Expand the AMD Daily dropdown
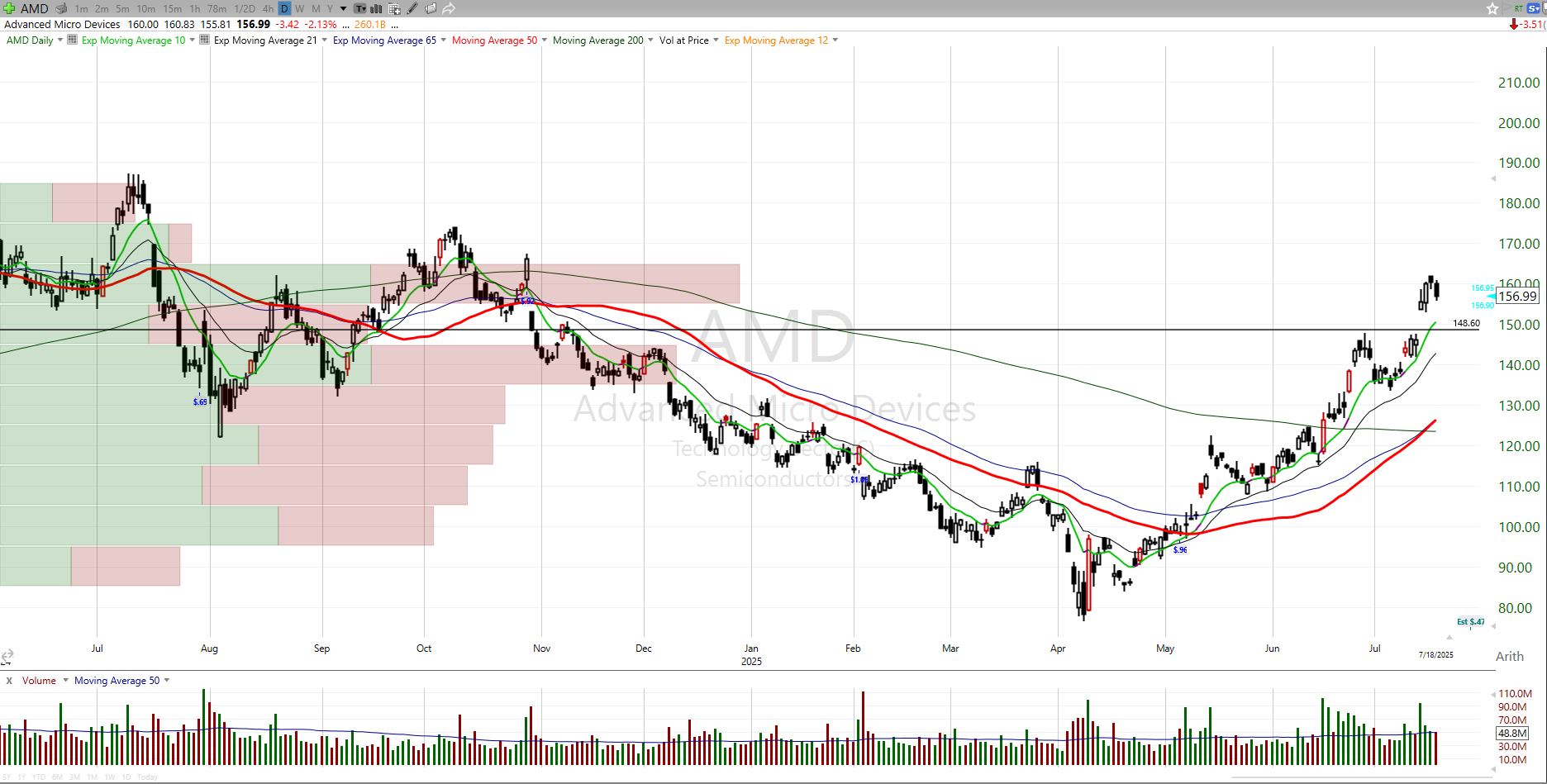The height and width of the screenshot is (784, 1547). 60,40
